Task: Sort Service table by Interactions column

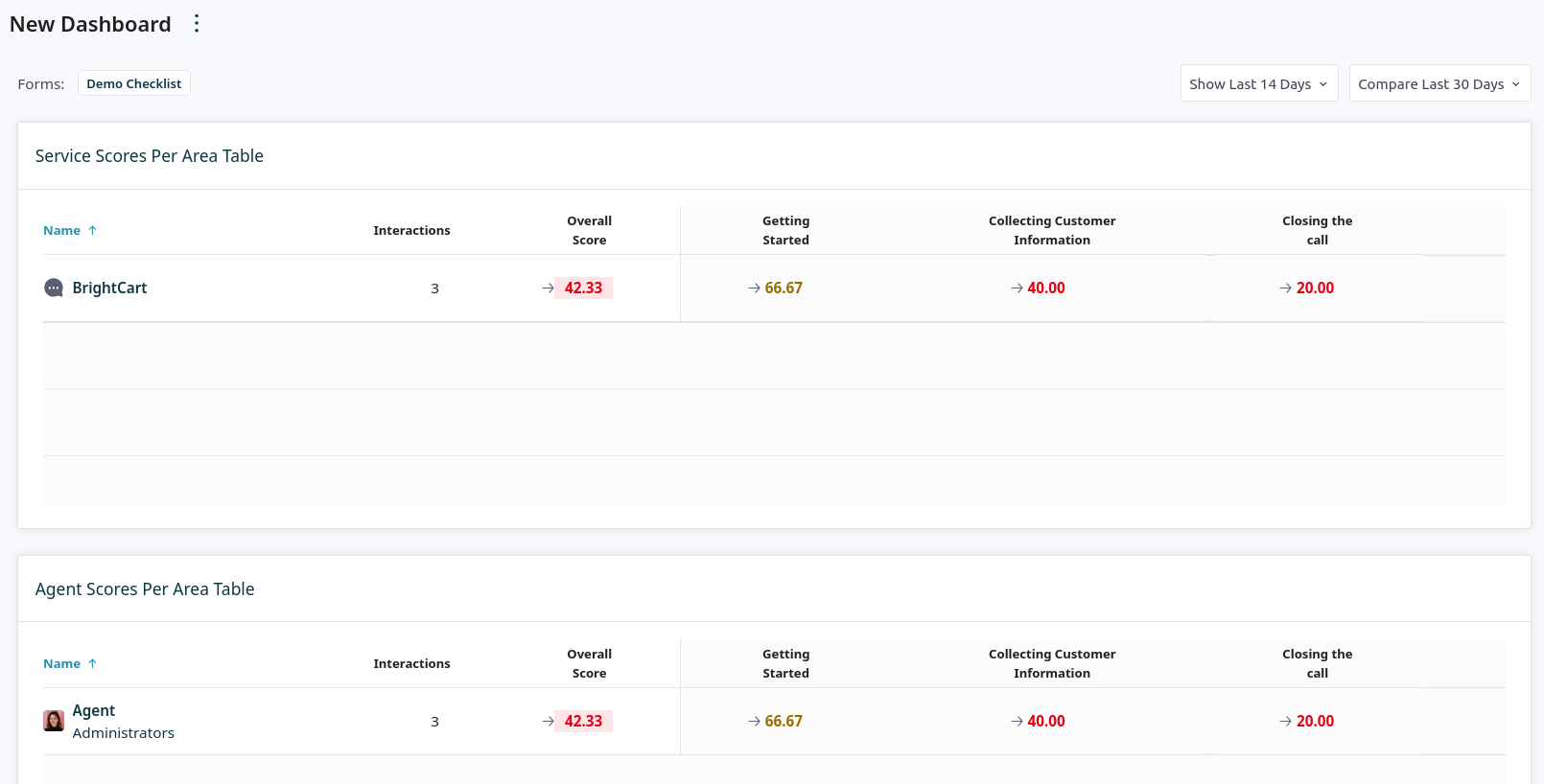Action: pos(411,231)
